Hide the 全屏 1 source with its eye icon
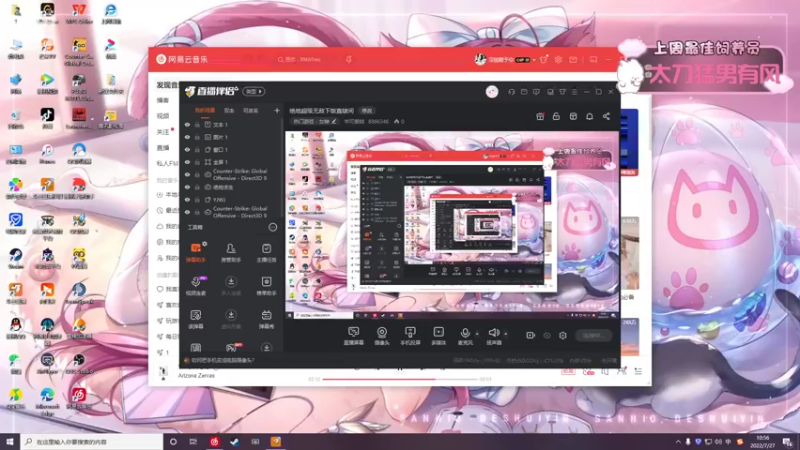Screen dimensions: 800x450 pos(187,162)
